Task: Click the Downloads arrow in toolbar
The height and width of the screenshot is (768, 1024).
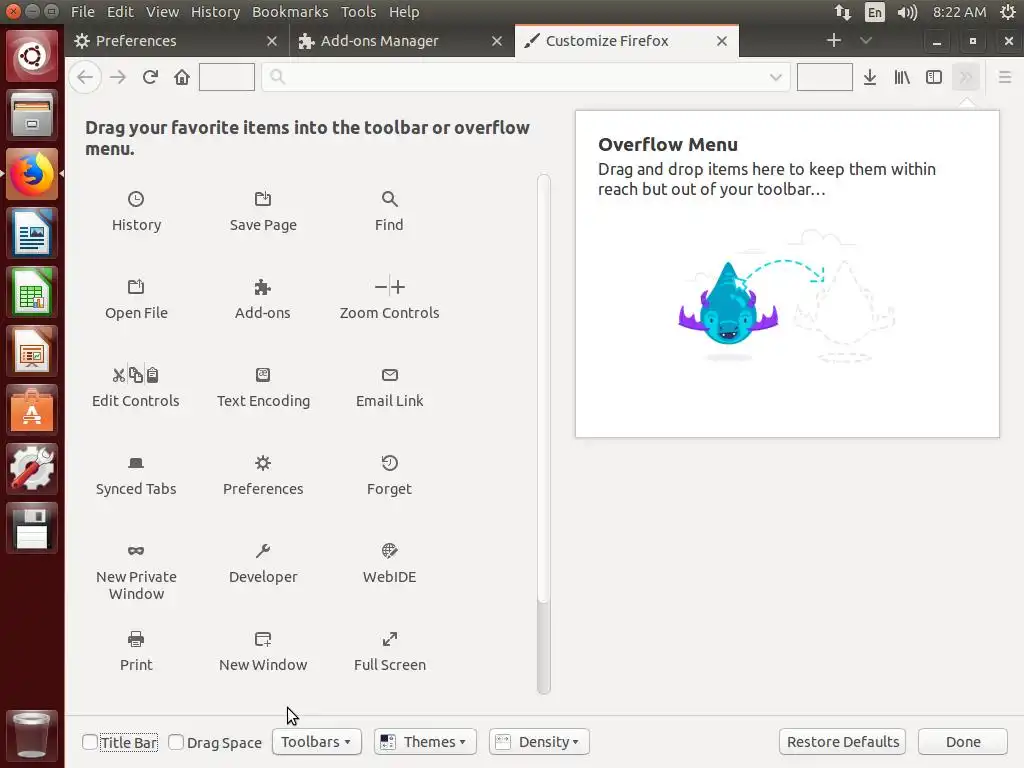Action: point(870,77)
